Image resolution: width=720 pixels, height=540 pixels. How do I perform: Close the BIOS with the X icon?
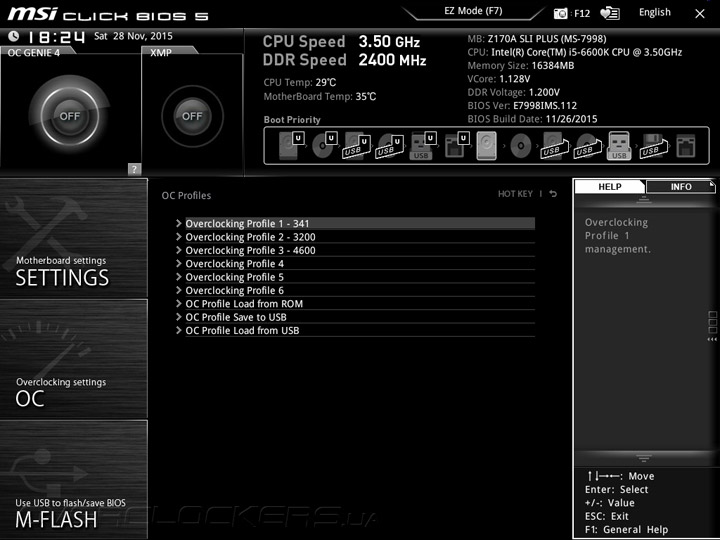click(700, 14)
